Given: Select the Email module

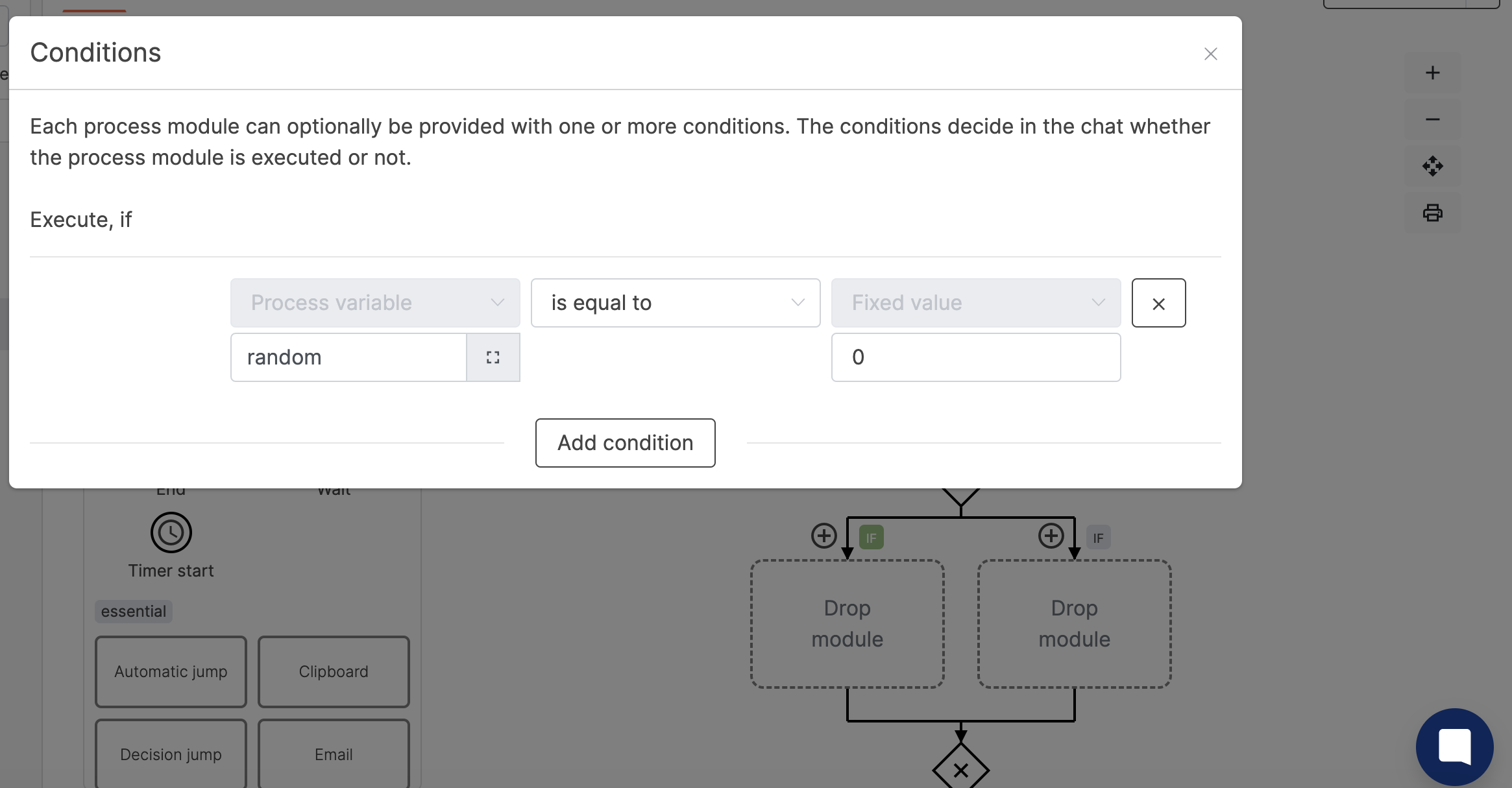Looking at the screenshot, I should [333, 754].
